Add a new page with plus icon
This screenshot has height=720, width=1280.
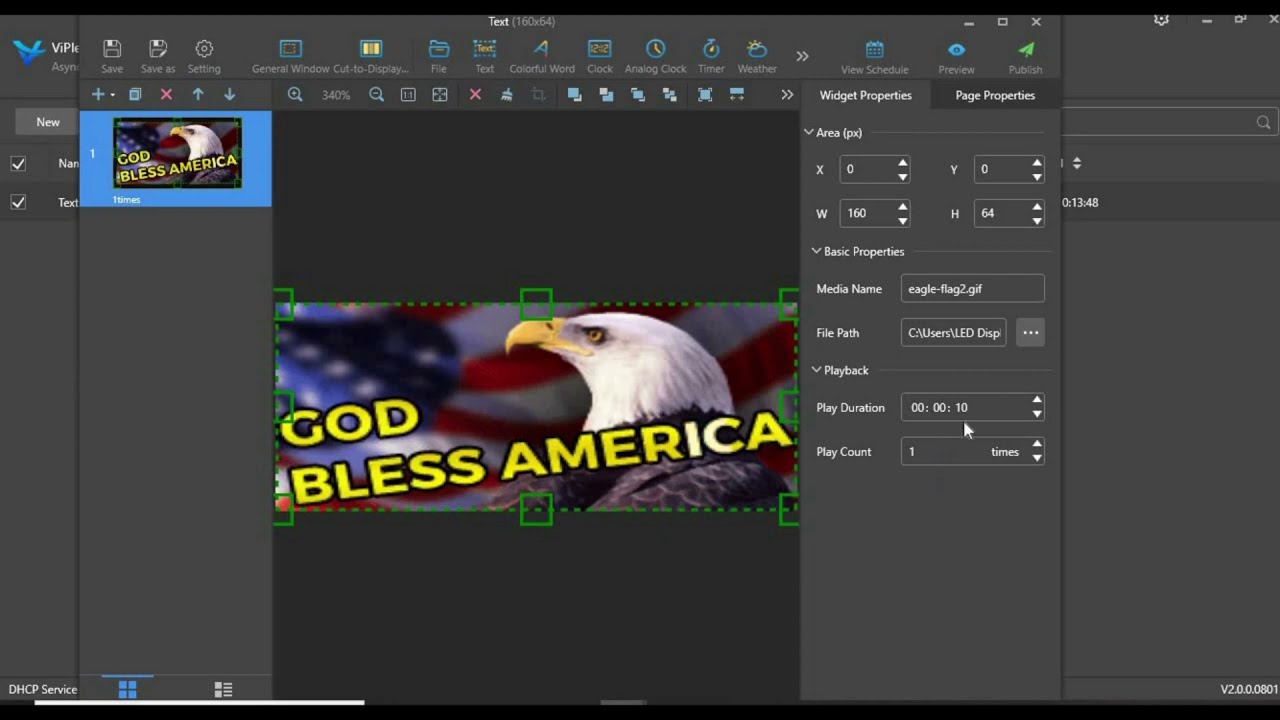point(97,94)
